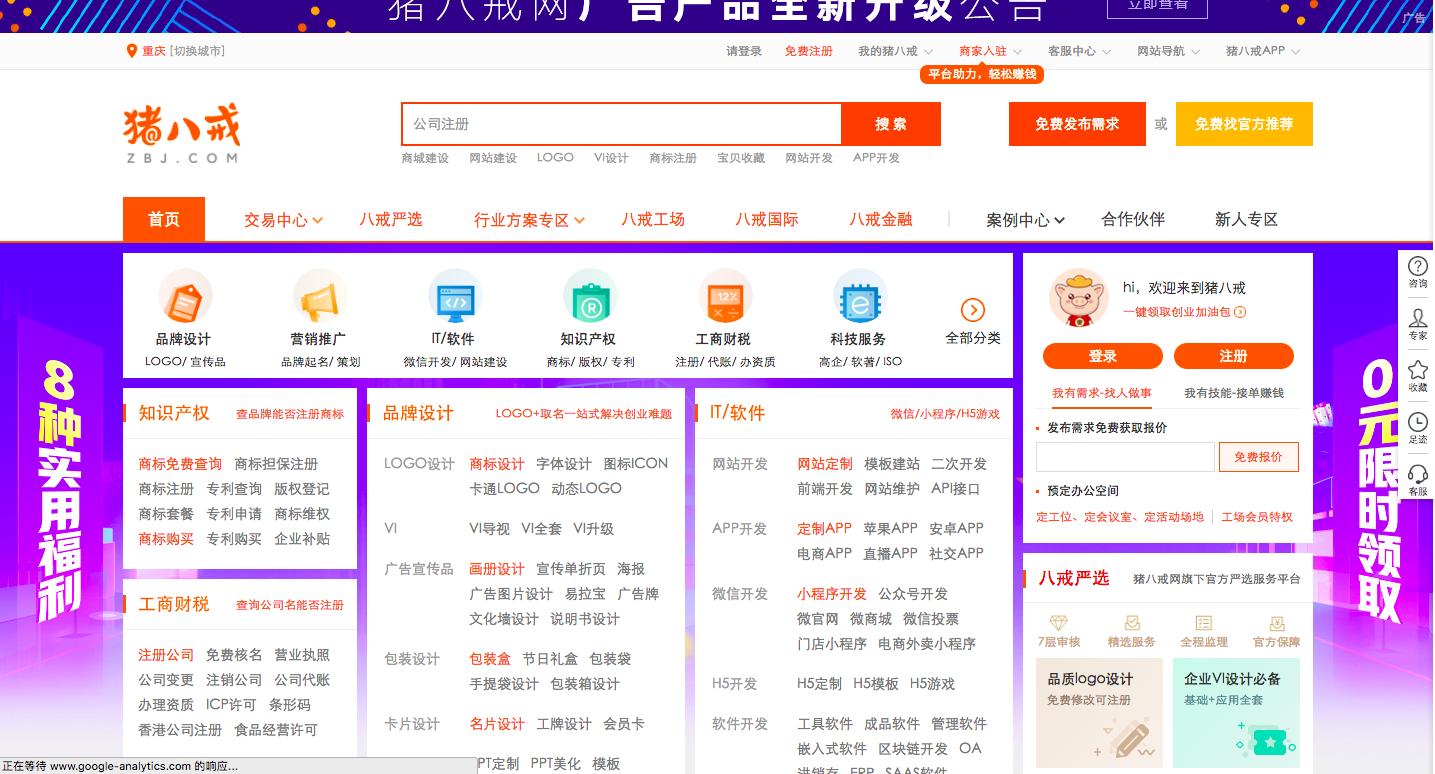1435x774 pixels.
Task: Click the orange 登录 button
Action: coord(1103,356)
